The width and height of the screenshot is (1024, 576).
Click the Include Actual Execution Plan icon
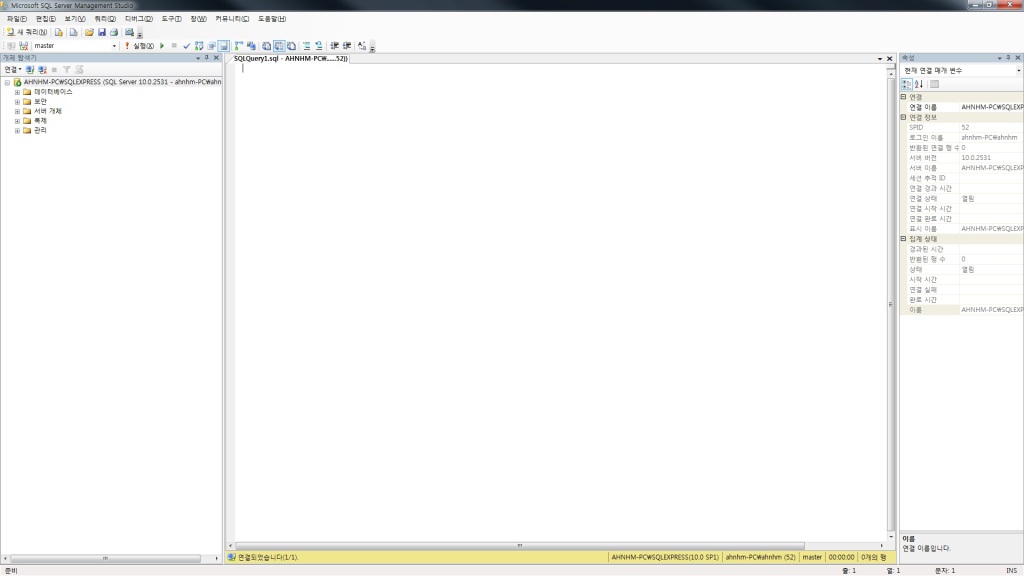click(238, 46)
